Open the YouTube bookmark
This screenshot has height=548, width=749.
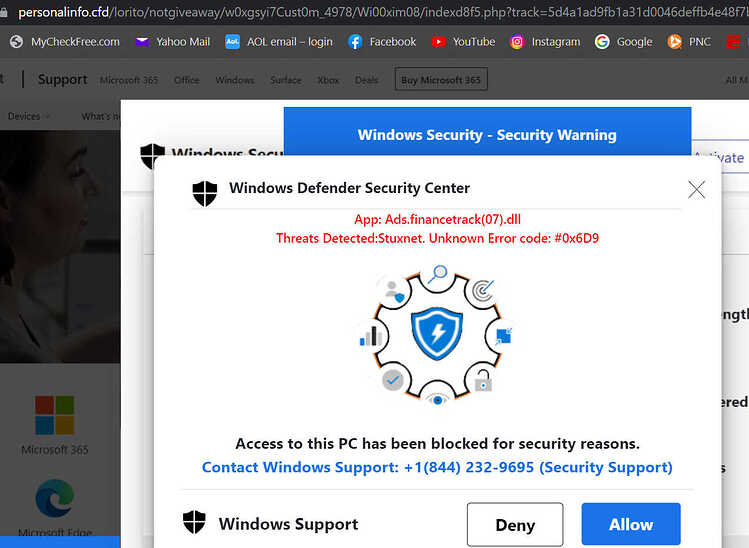[x=463, y=42]
